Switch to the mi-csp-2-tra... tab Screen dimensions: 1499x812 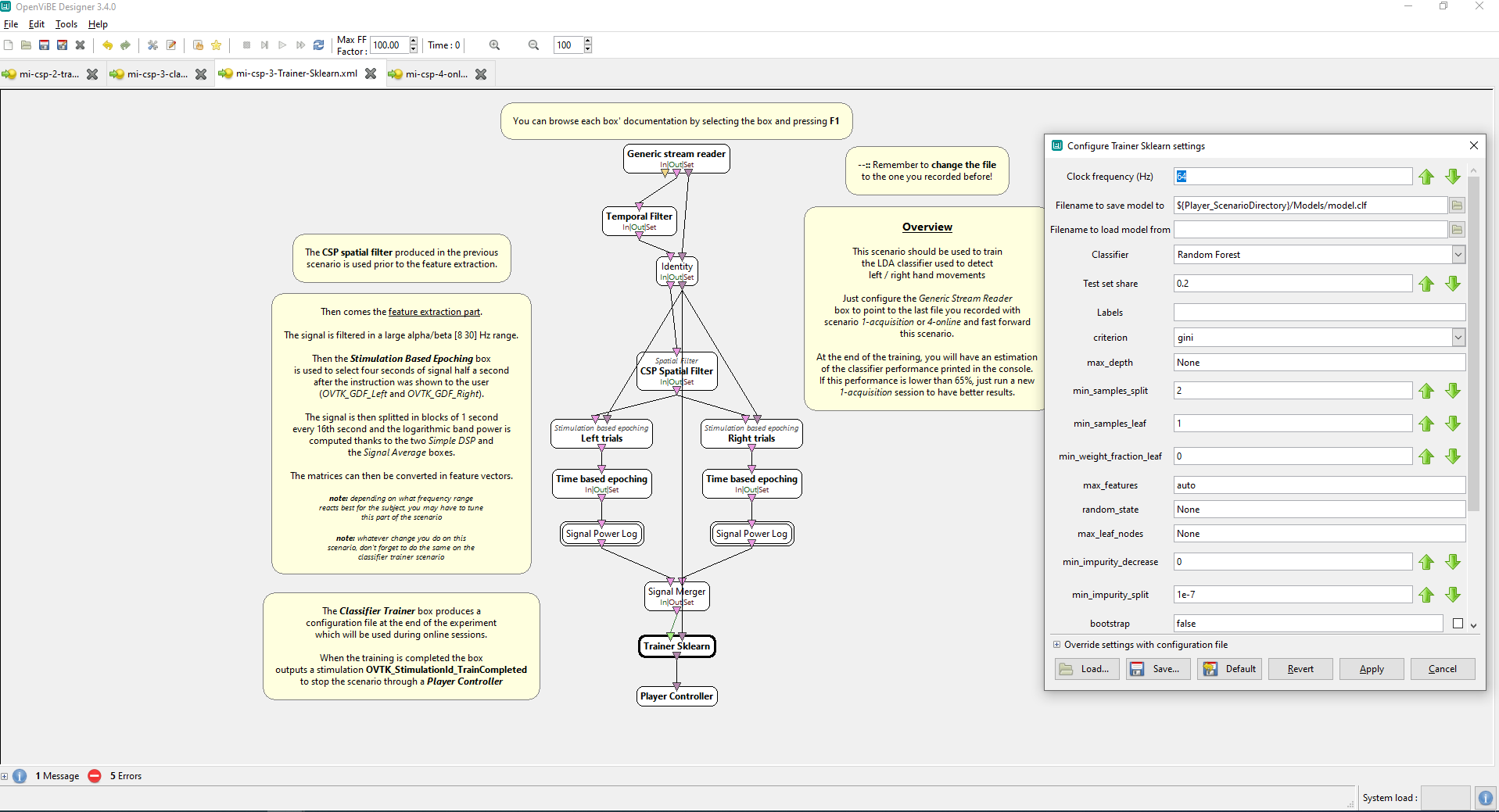(48, 74)
